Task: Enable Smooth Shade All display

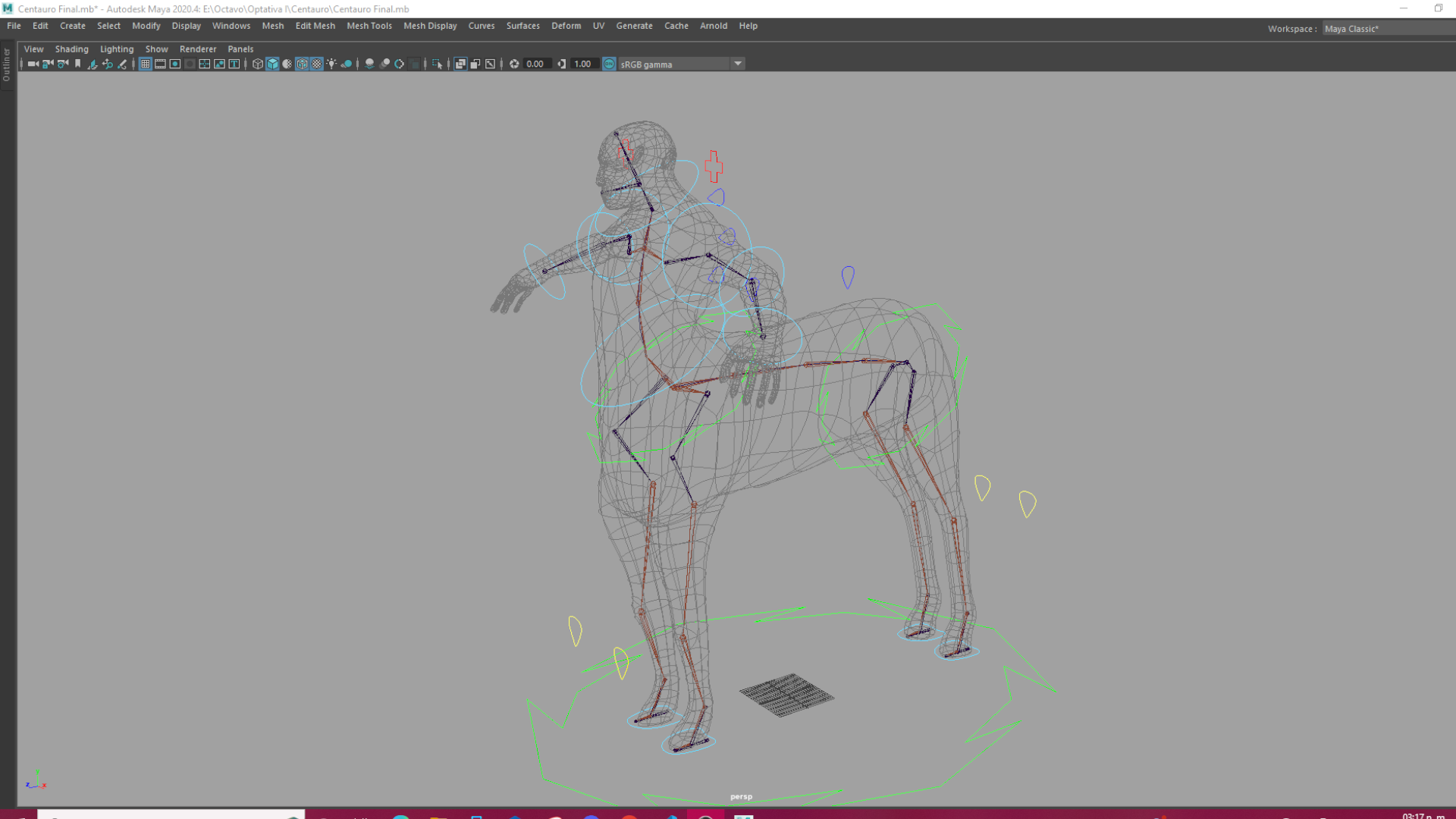Action: [x=272, y=64]
